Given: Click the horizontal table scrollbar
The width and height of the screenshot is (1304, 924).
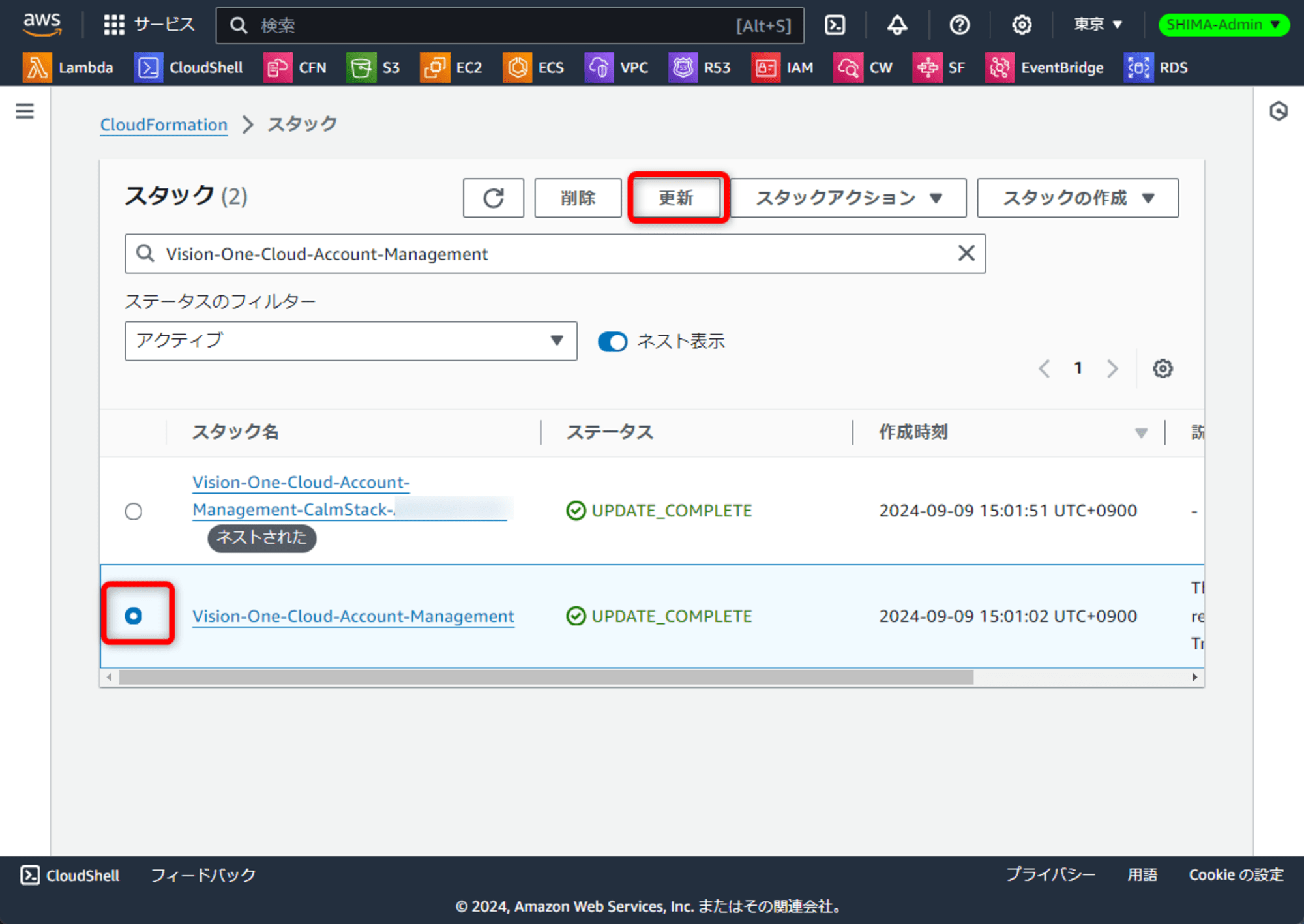Looking at the screenshot, I should 546,677.
